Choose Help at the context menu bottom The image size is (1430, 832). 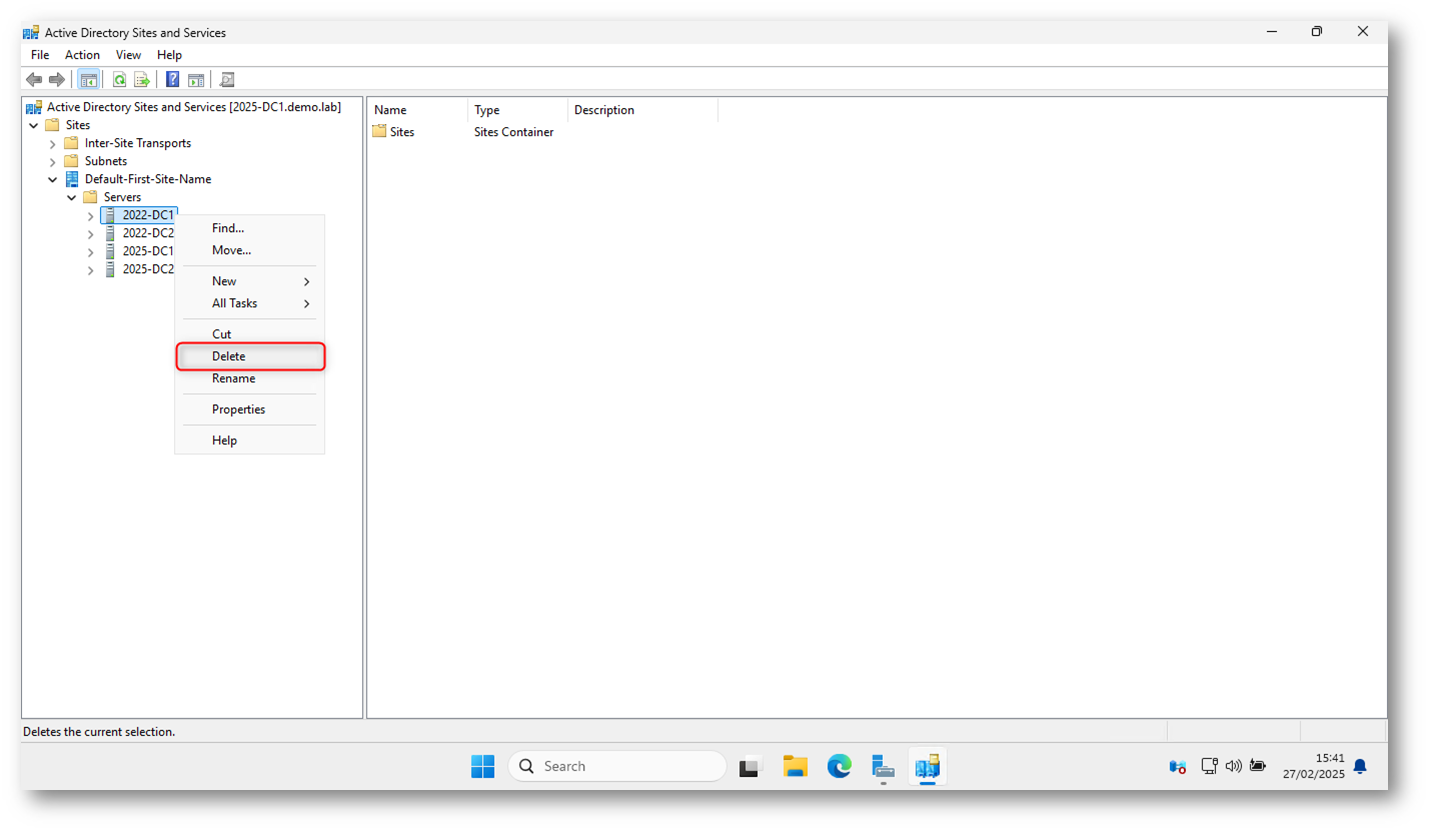click(250, 440)
